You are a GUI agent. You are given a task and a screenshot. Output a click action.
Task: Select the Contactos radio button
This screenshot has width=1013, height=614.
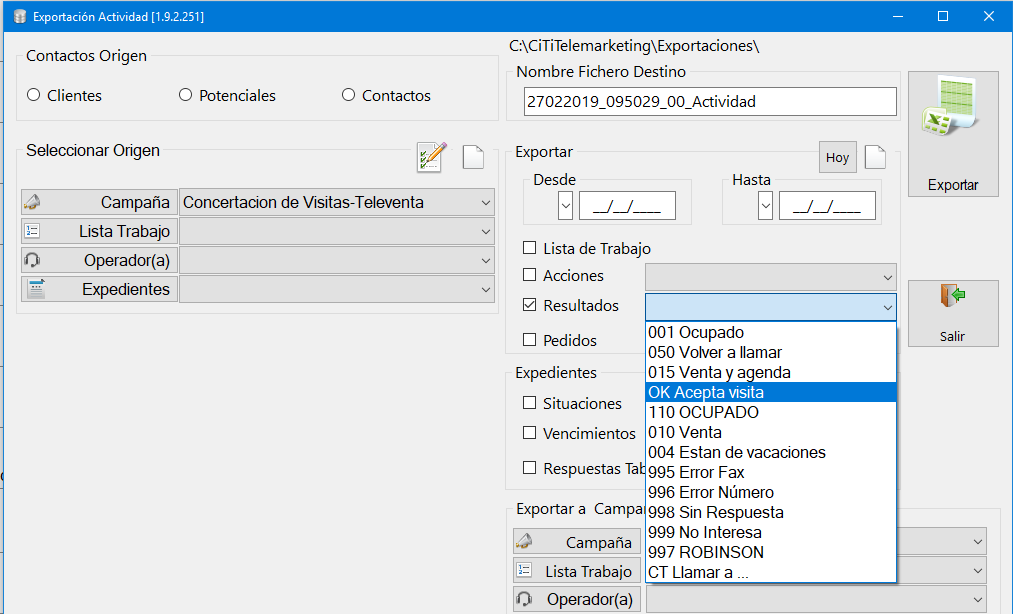coord(348,95)
